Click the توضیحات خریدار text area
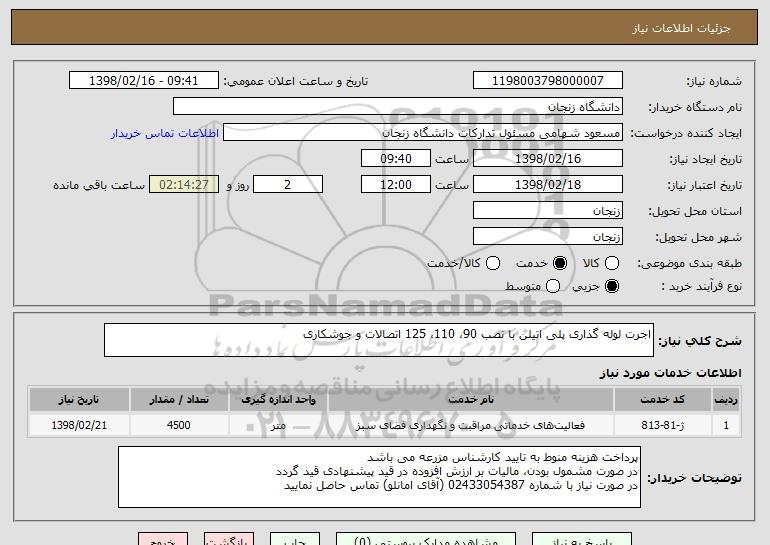 [379, 477]
